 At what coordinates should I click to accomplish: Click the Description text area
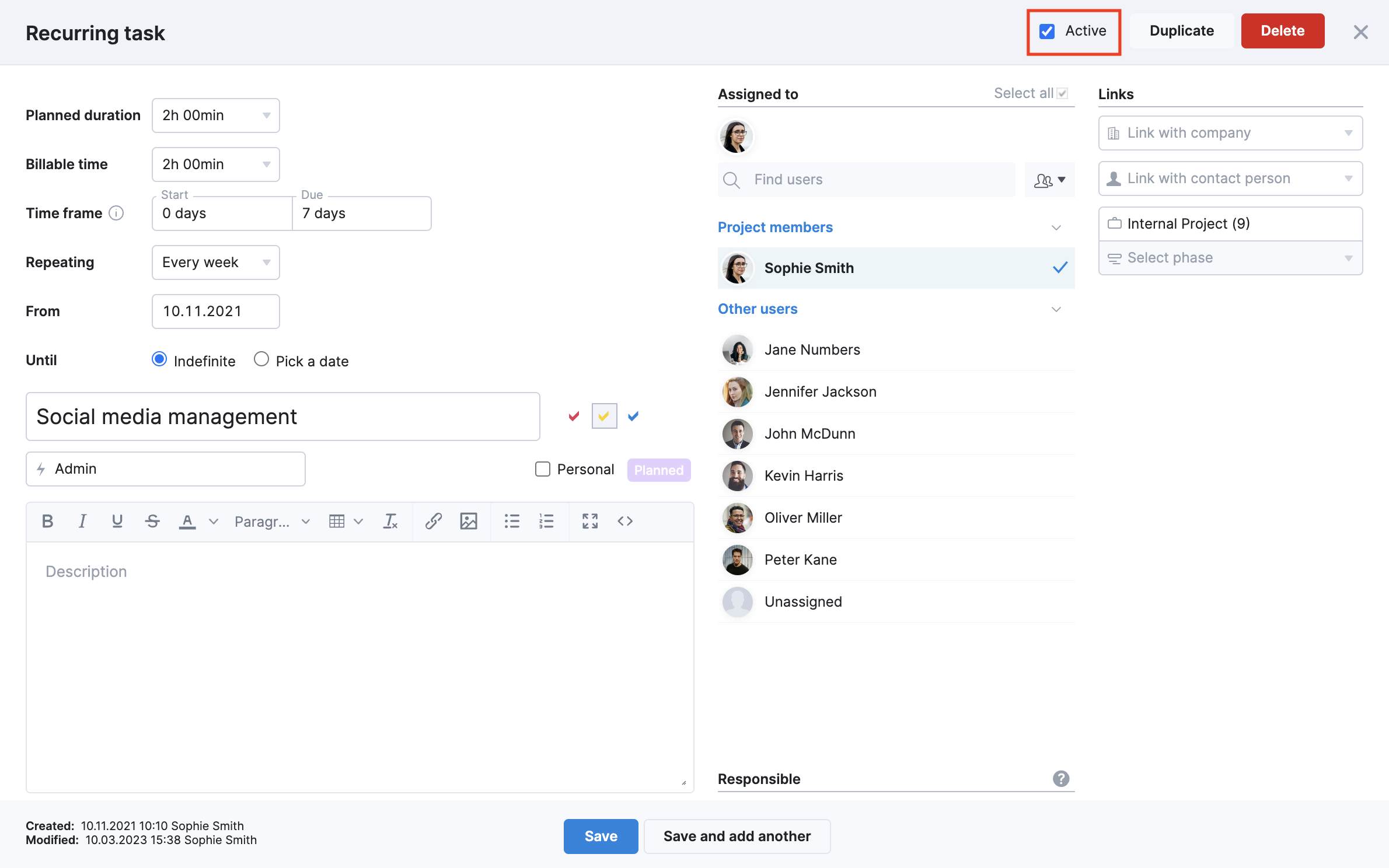360,667
